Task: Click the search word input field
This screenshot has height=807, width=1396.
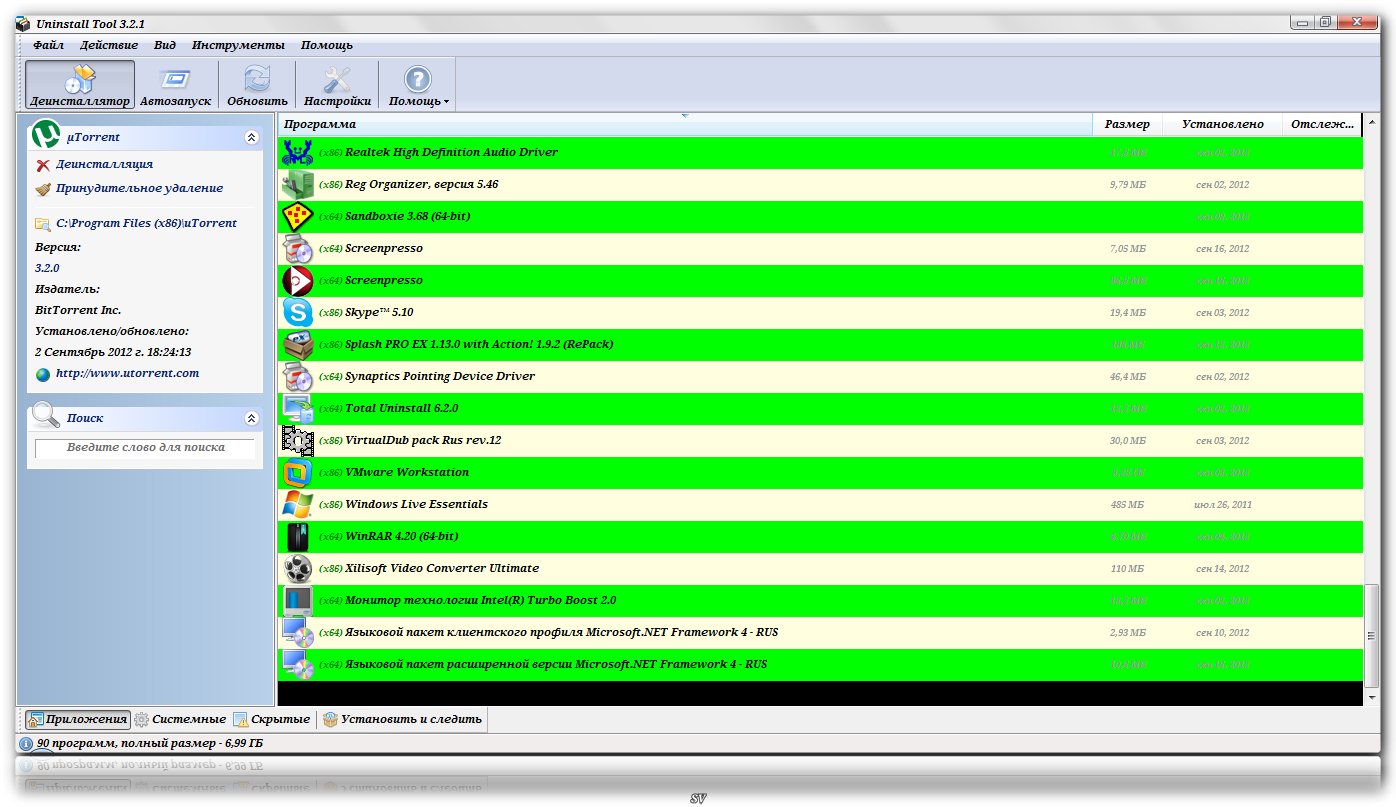Action: pyautogui.click(x=145, y=448)
